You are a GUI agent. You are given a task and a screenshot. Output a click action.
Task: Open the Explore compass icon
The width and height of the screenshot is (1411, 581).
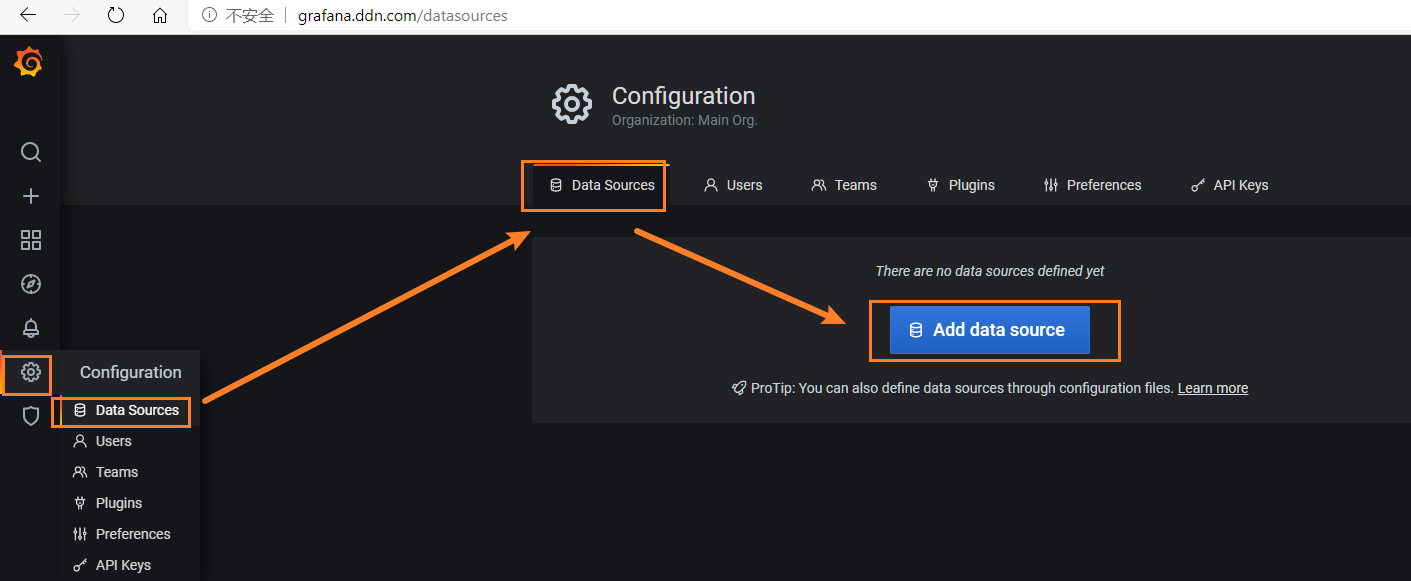[31, 284]
